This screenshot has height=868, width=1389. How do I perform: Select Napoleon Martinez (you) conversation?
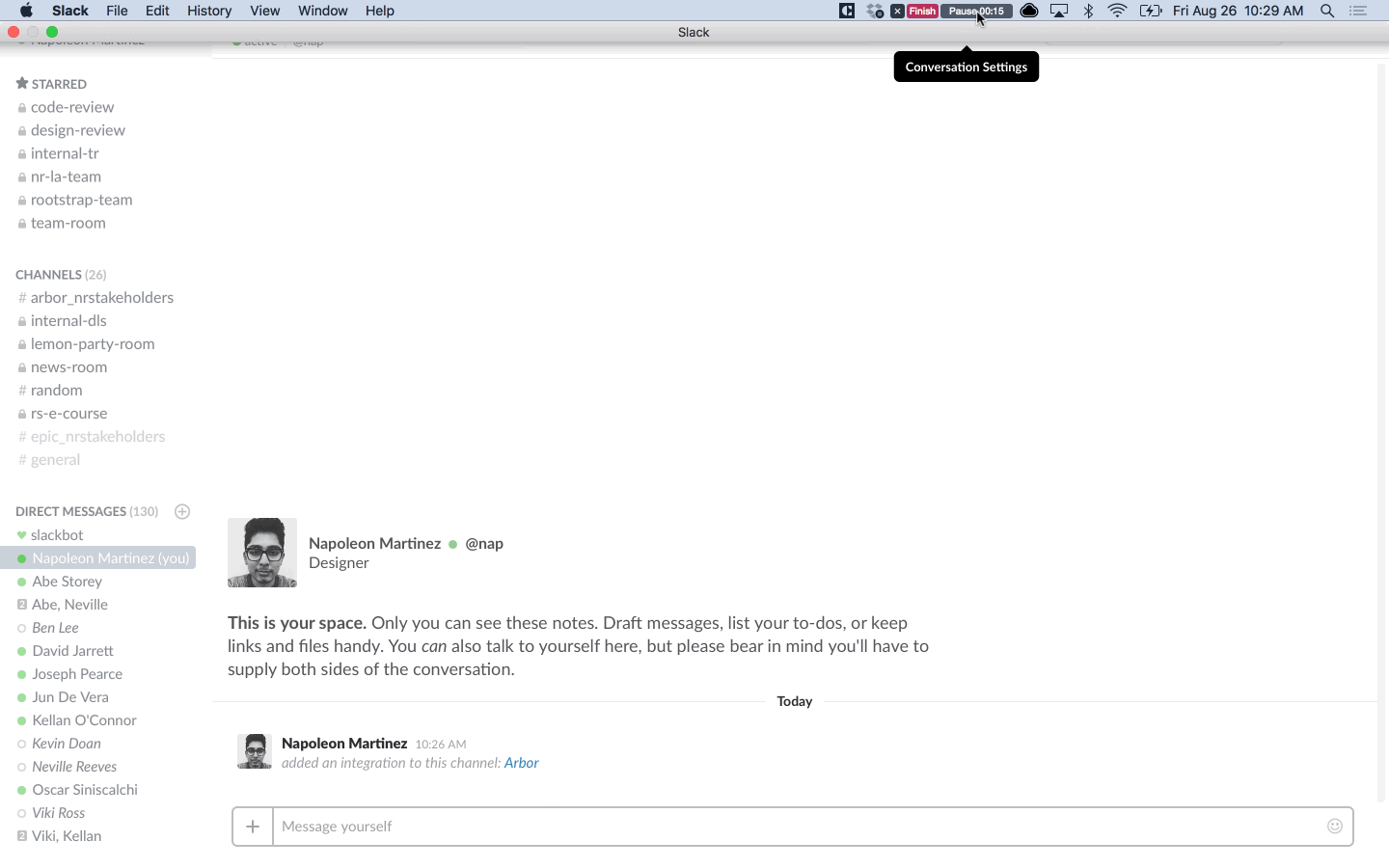(98, 558)
